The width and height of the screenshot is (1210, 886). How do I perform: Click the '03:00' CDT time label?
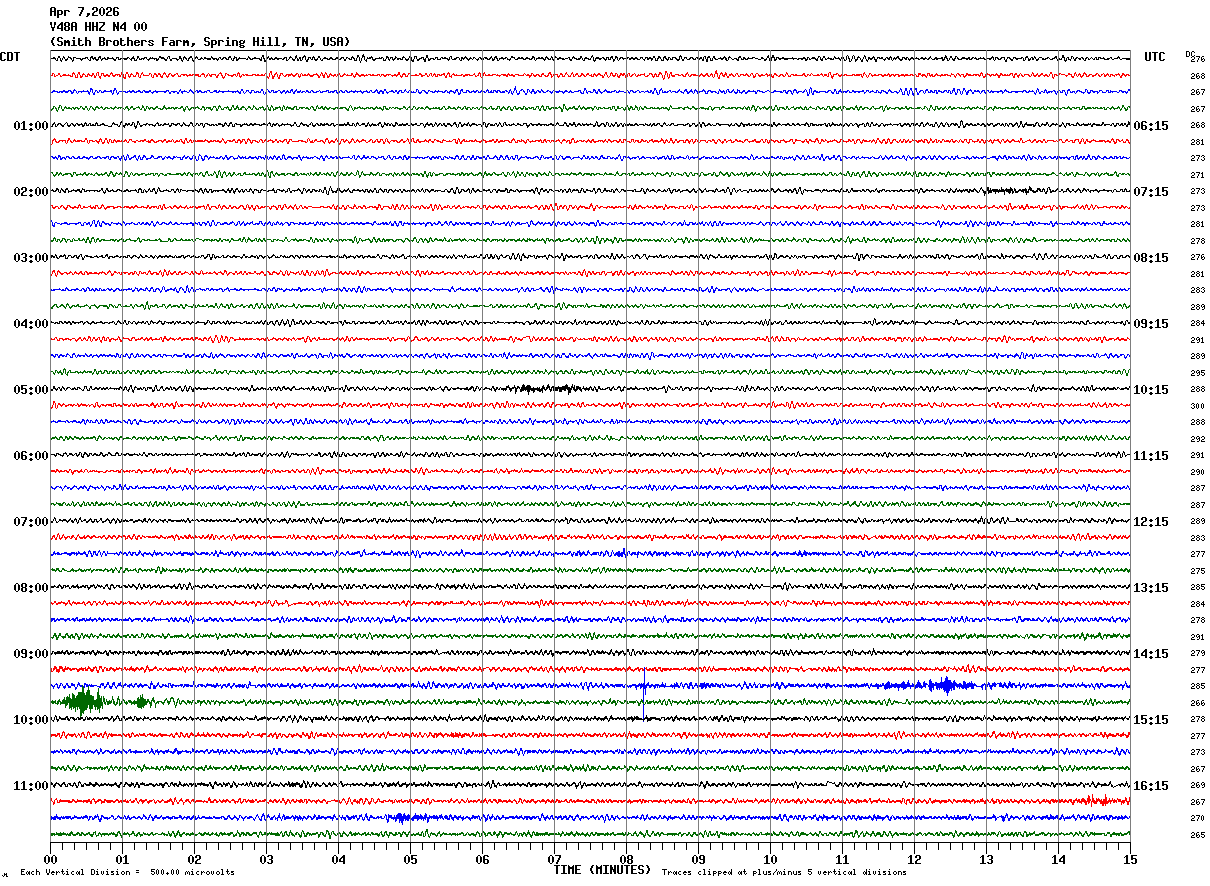(30, 258)
